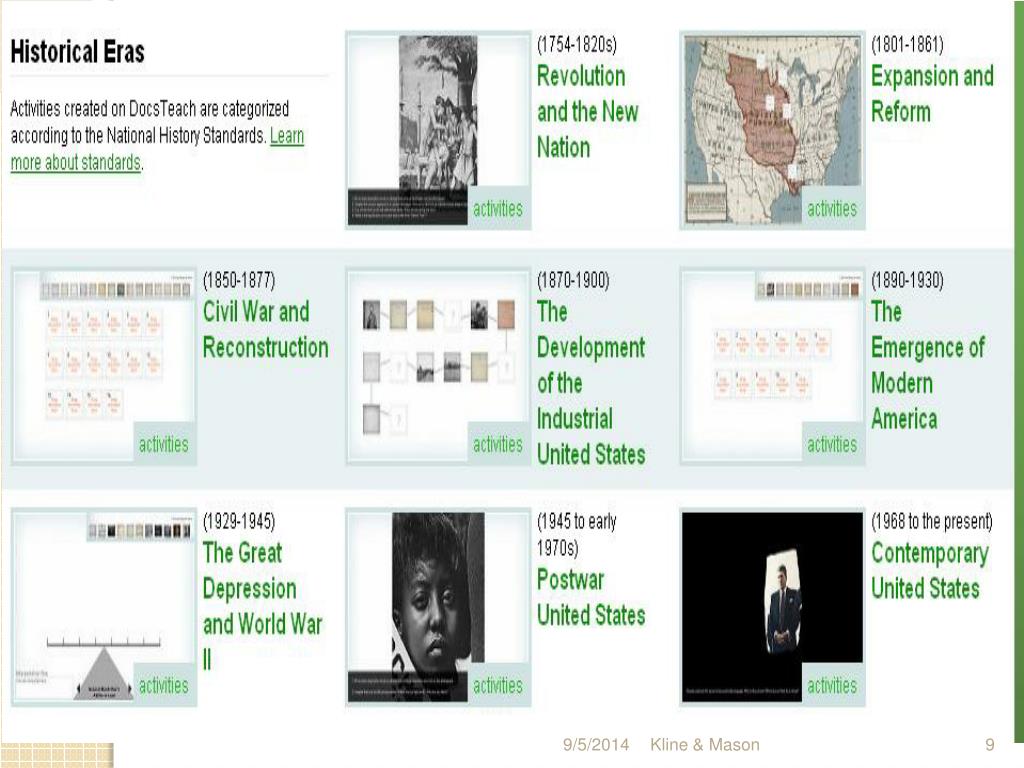Click the '(1890-1930)' date range text
The height and width of the screenshot is (768, 1024).
tap(907, 280)
